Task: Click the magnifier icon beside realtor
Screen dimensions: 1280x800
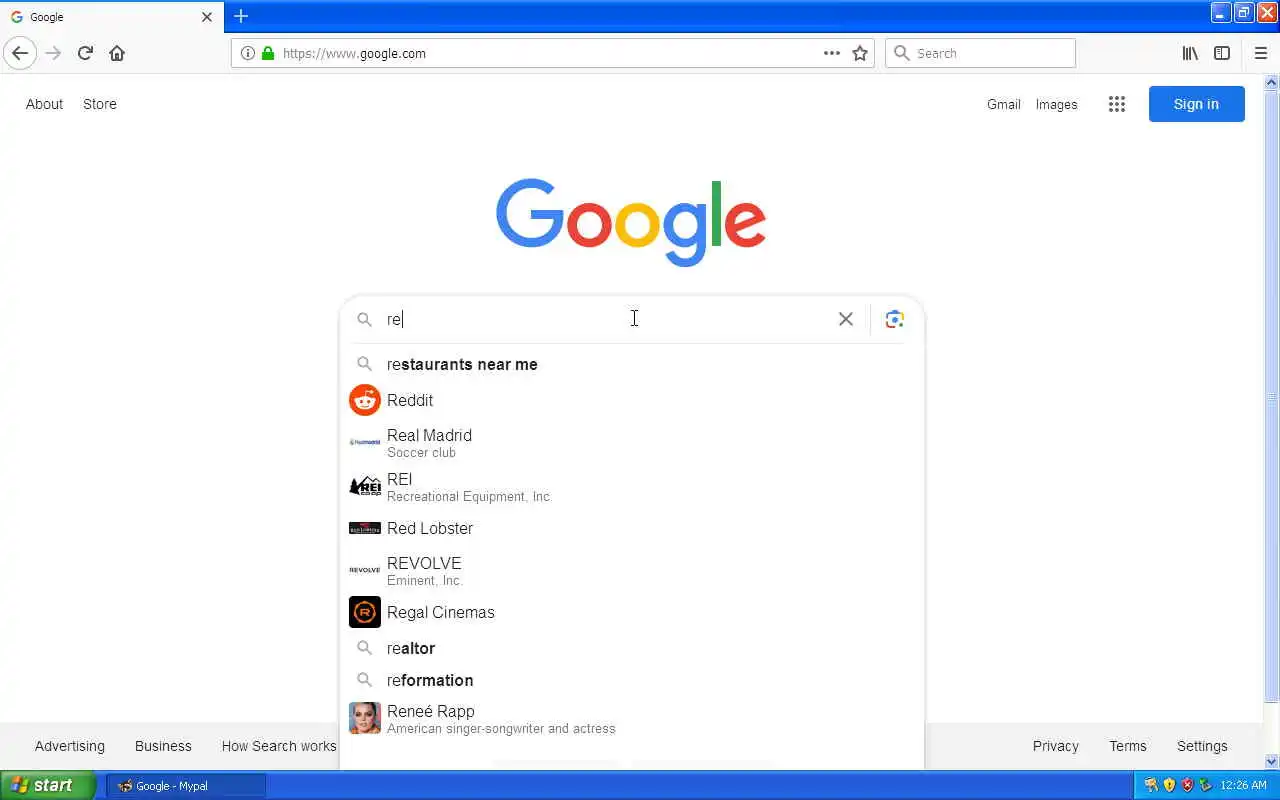Action: 365,648
